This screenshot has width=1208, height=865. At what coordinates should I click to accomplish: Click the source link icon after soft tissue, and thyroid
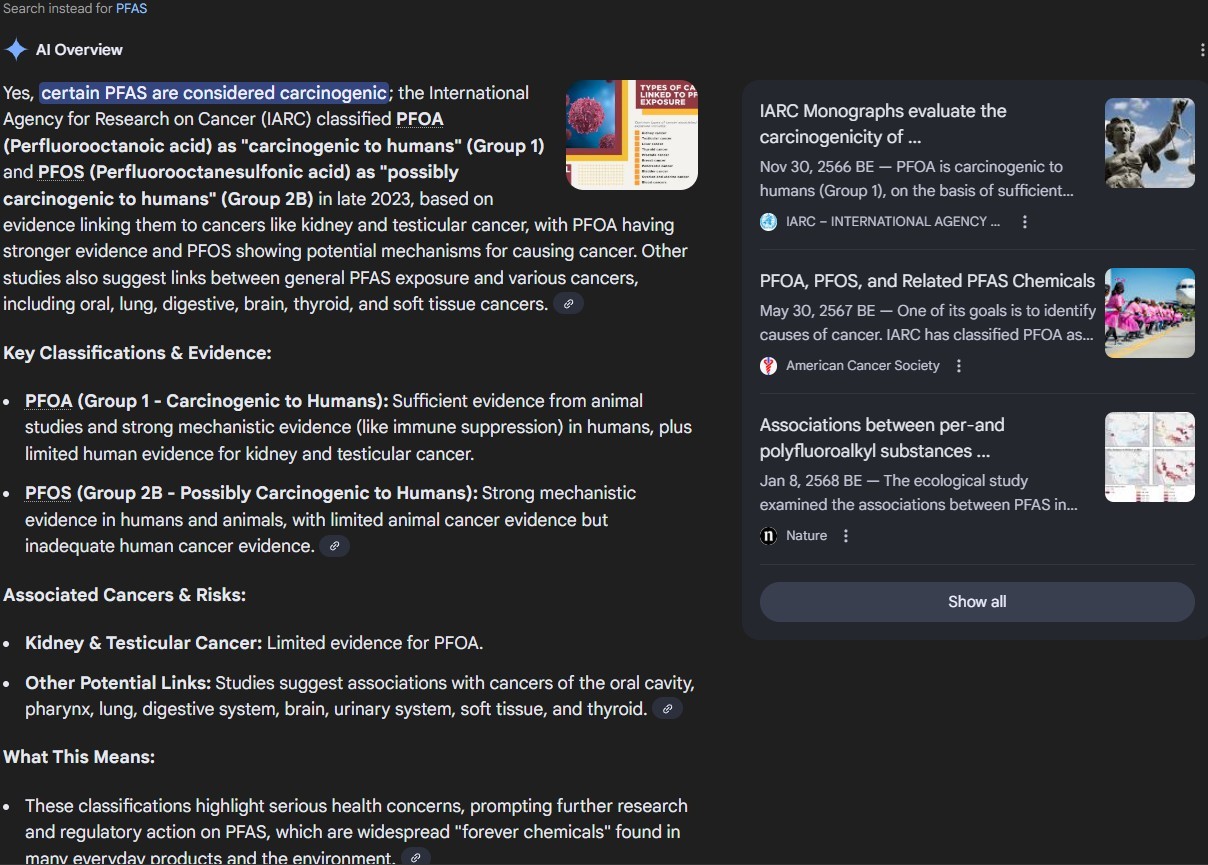[667, 709]
